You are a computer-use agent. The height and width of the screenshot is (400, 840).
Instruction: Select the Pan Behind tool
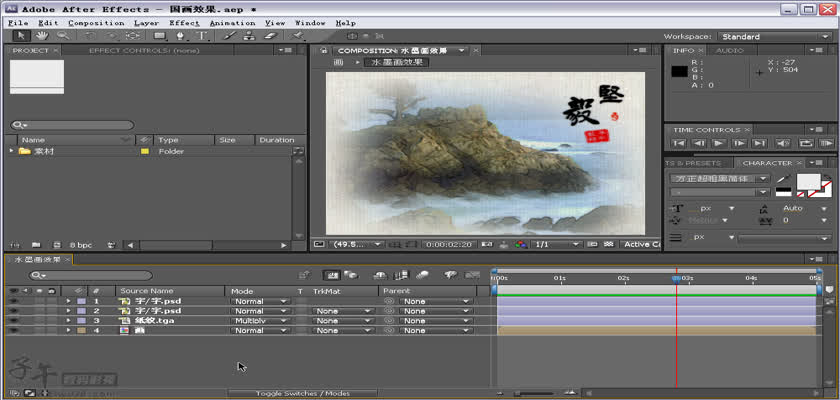coord(133,36)
